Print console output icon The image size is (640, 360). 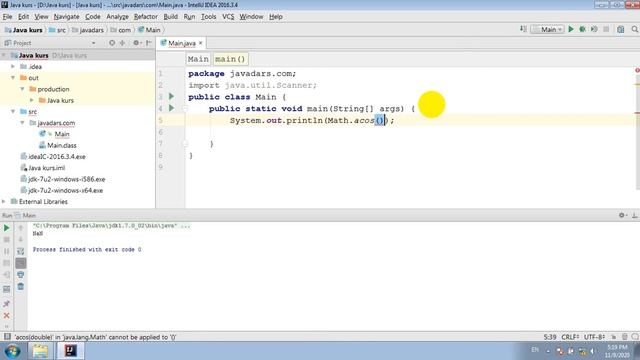point(20,275)
